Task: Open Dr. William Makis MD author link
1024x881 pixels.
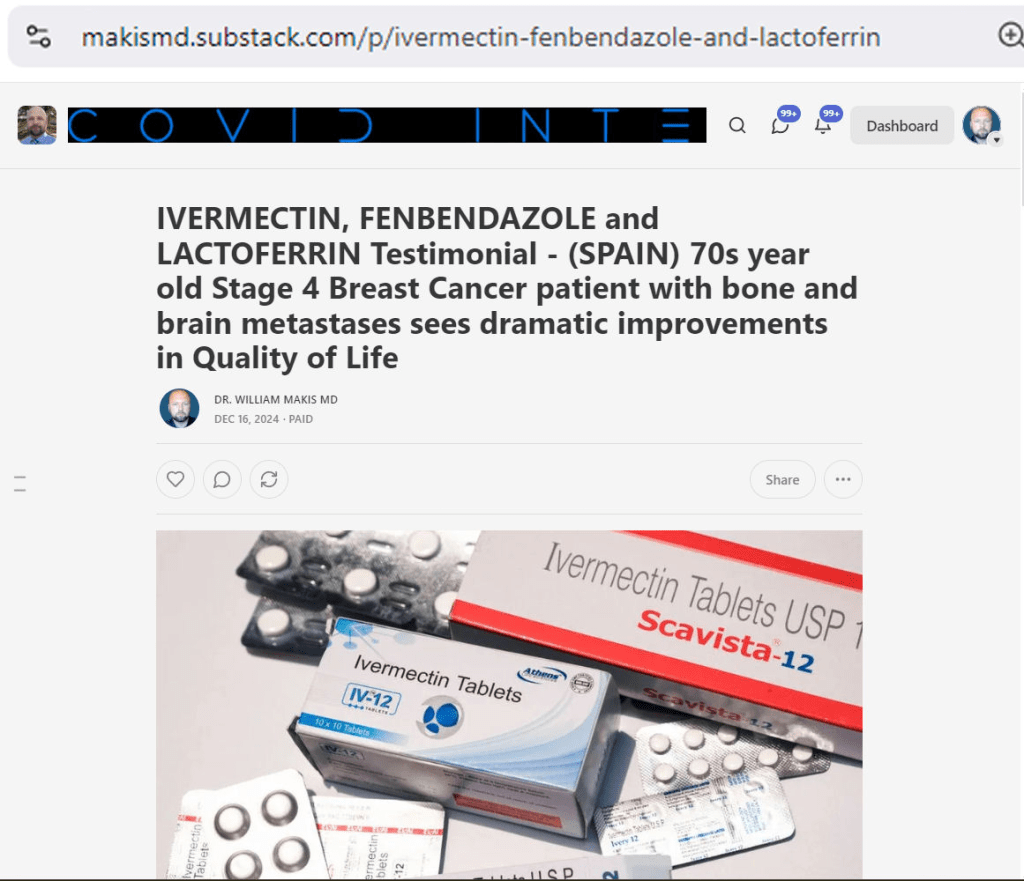Action: click(276, 400)
